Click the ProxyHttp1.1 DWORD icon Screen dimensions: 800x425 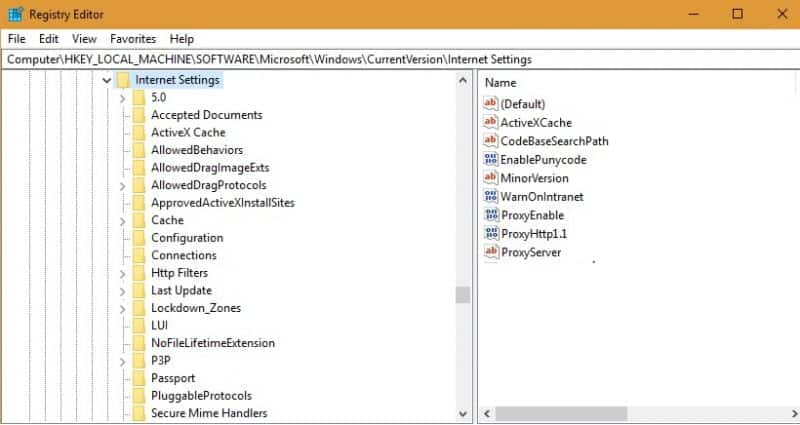(491, 233)
